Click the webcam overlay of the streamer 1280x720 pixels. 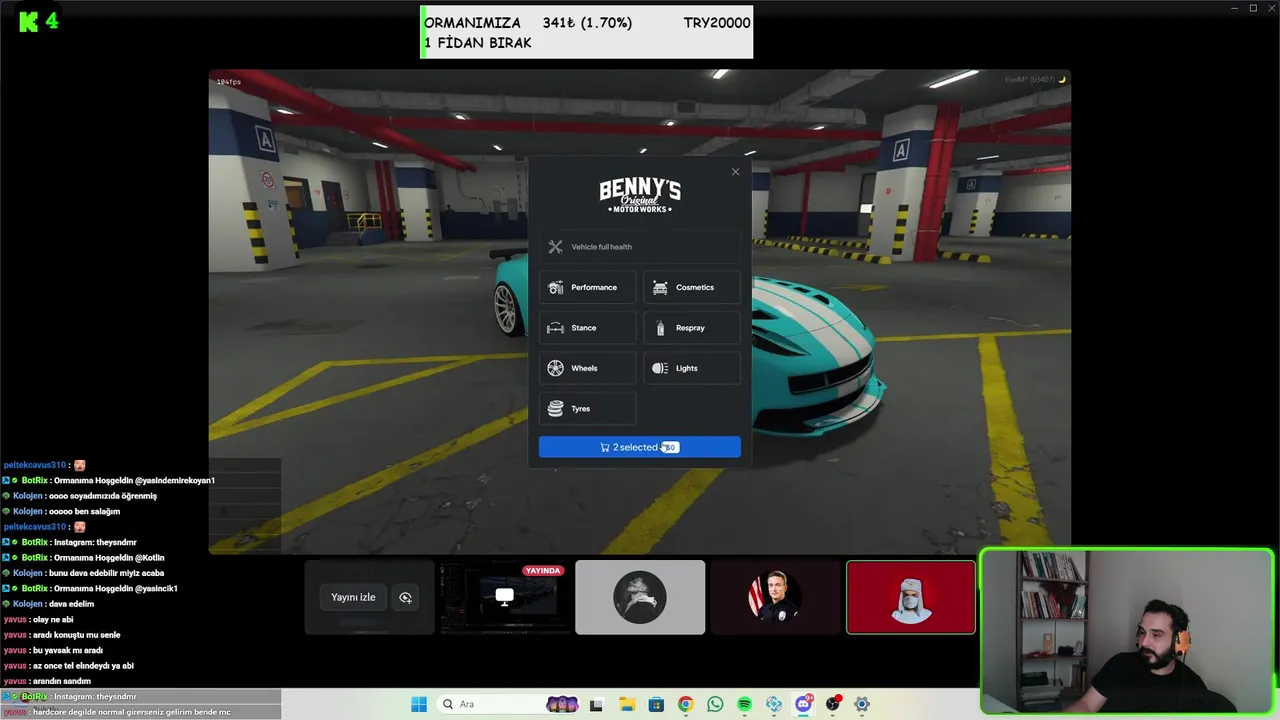(x=1127, y=631)
